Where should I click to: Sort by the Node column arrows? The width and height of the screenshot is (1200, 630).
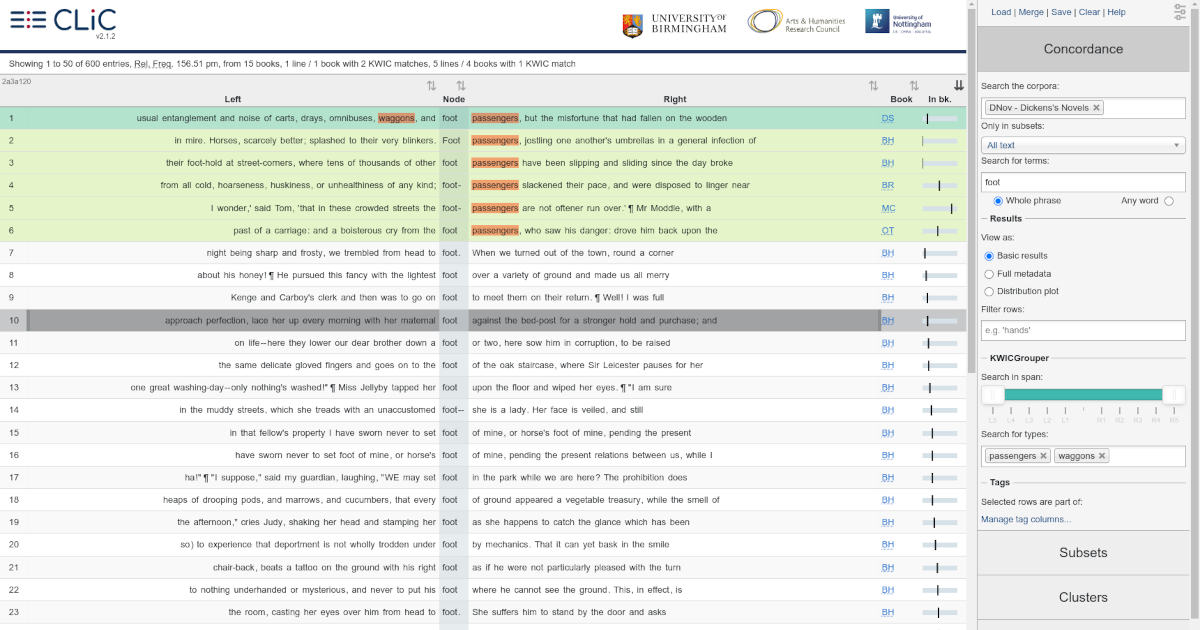coord(461,86)
